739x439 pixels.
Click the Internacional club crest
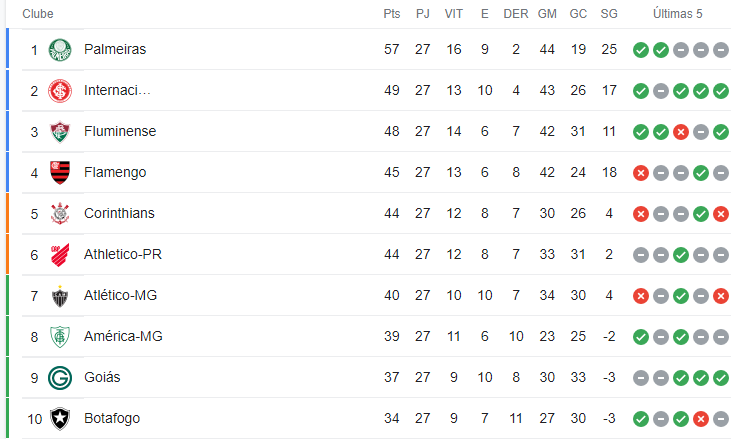60,91
